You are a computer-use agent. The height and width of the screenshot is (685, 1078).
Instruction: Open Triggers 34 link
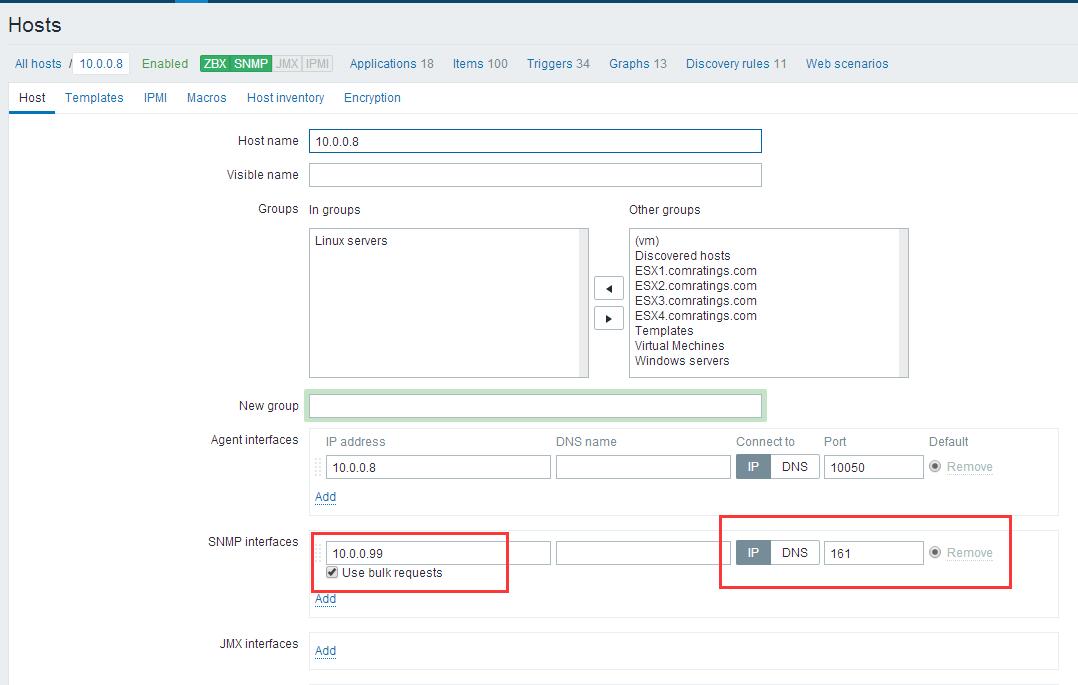(x=558, y=63)
